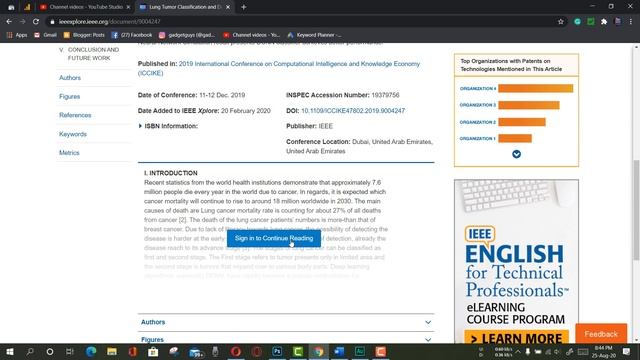640x360 pixels.
Task: Open the Windows Start menu
Action: click(10, 351)
